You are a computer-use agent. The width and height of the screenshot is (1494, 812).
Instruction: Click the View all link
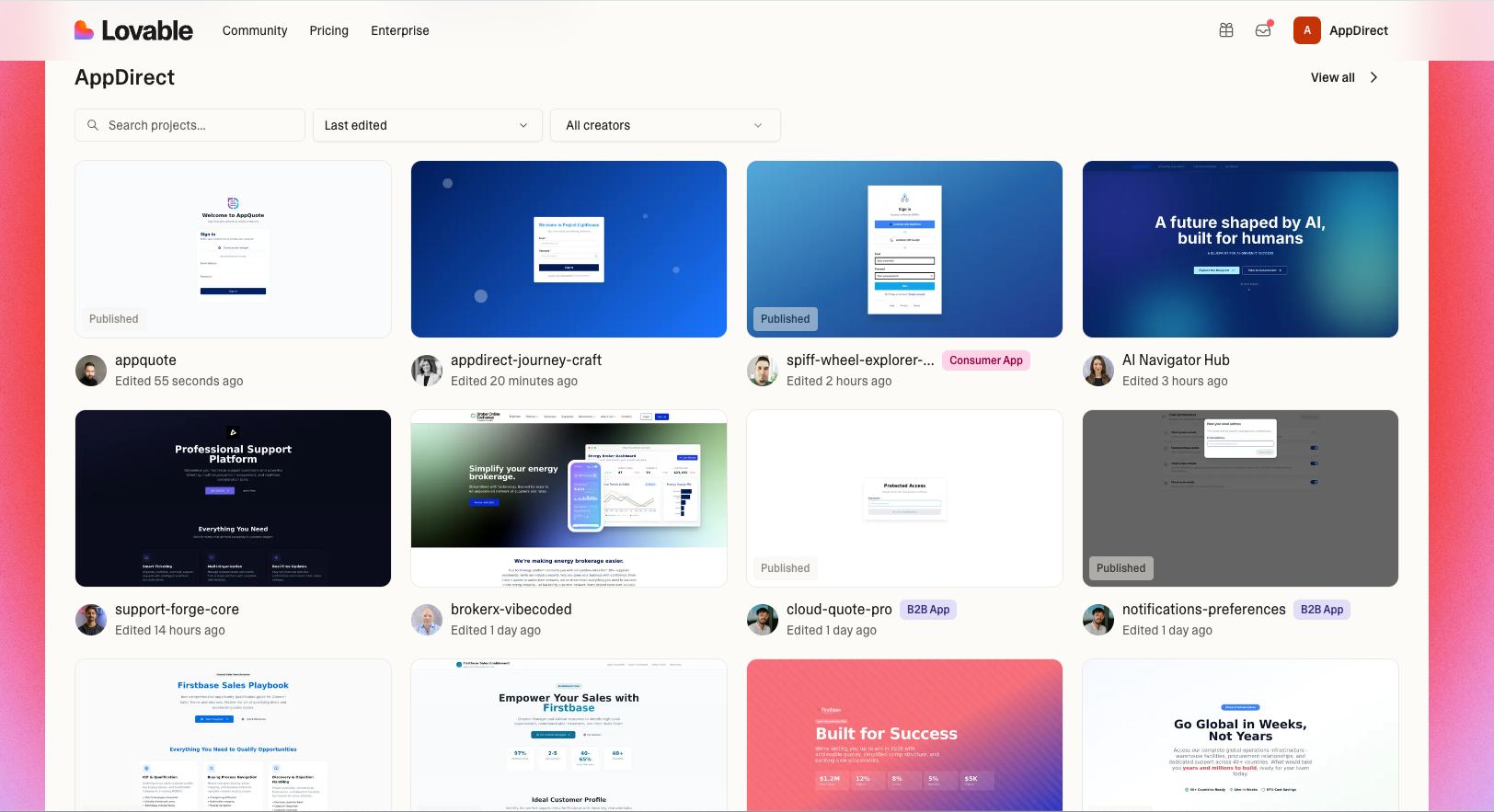pyautogui.click(x=1332, y=77)
